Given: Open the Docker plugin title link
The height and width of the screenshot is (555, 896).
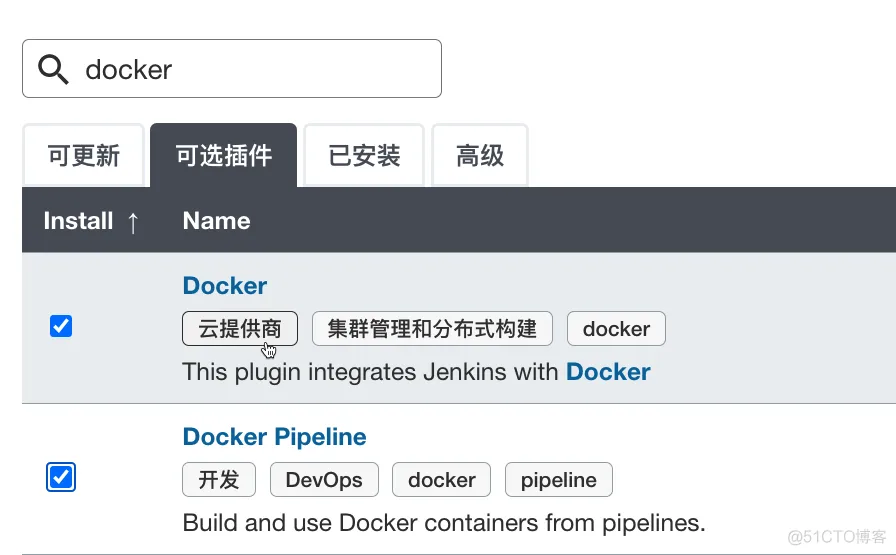Looking at the screenshot, I should click(224, 286).
